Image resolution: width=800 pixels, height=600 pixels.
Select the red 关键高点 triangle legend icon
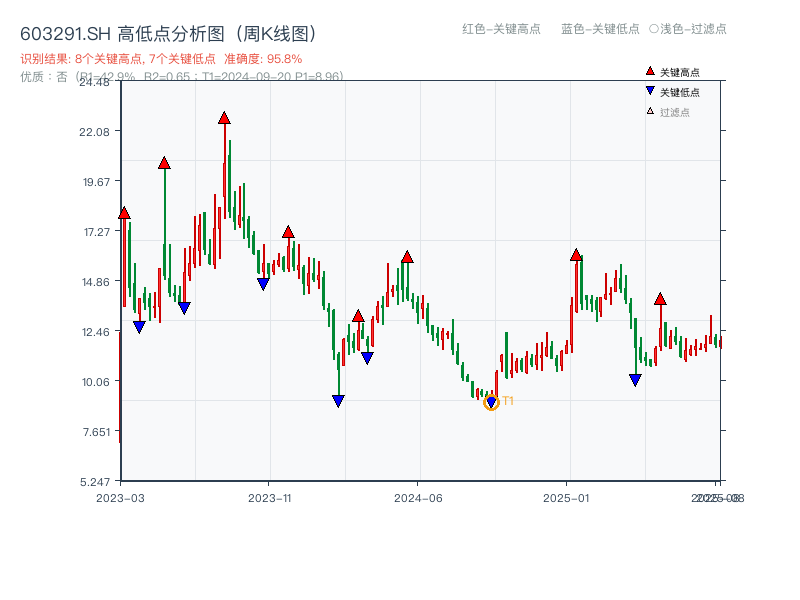point(648,71)
